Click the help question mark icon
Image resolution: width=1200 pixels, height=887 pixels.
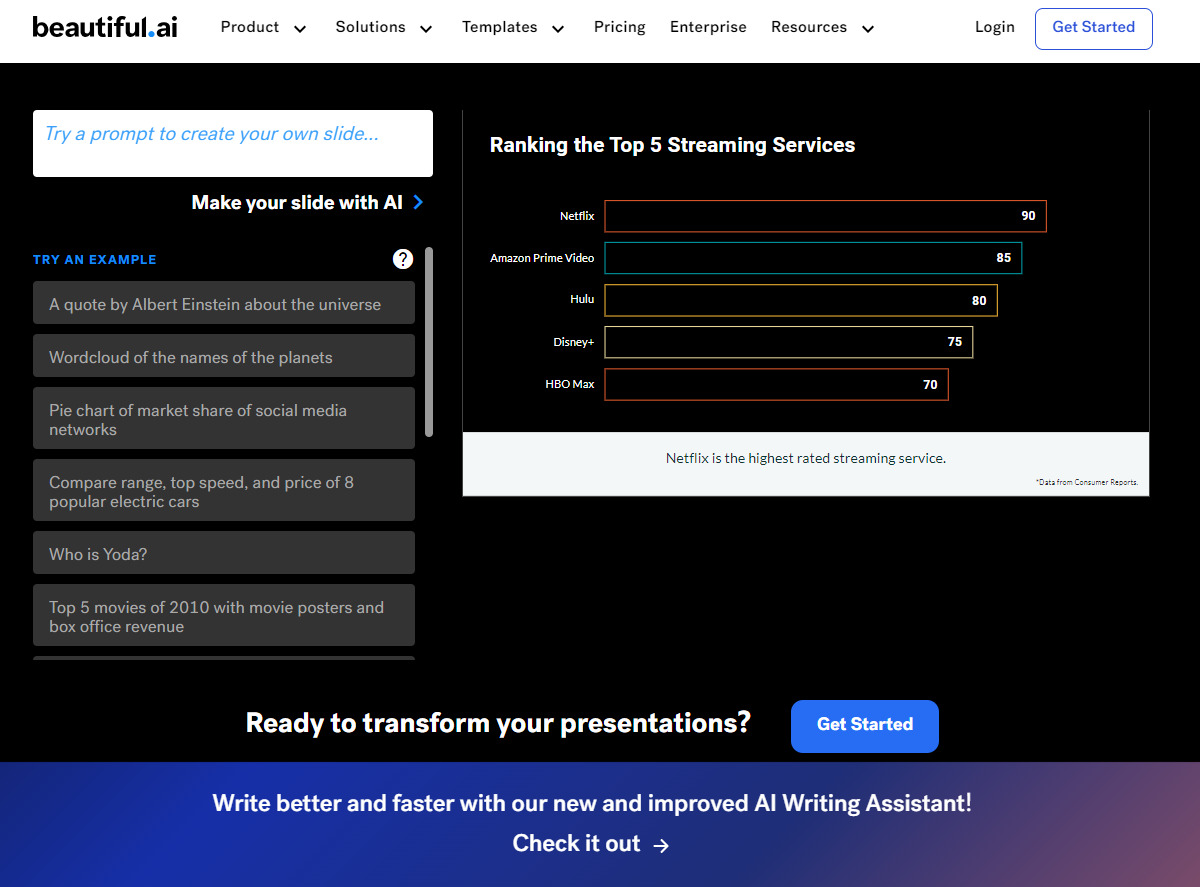(x=403, y=259)
